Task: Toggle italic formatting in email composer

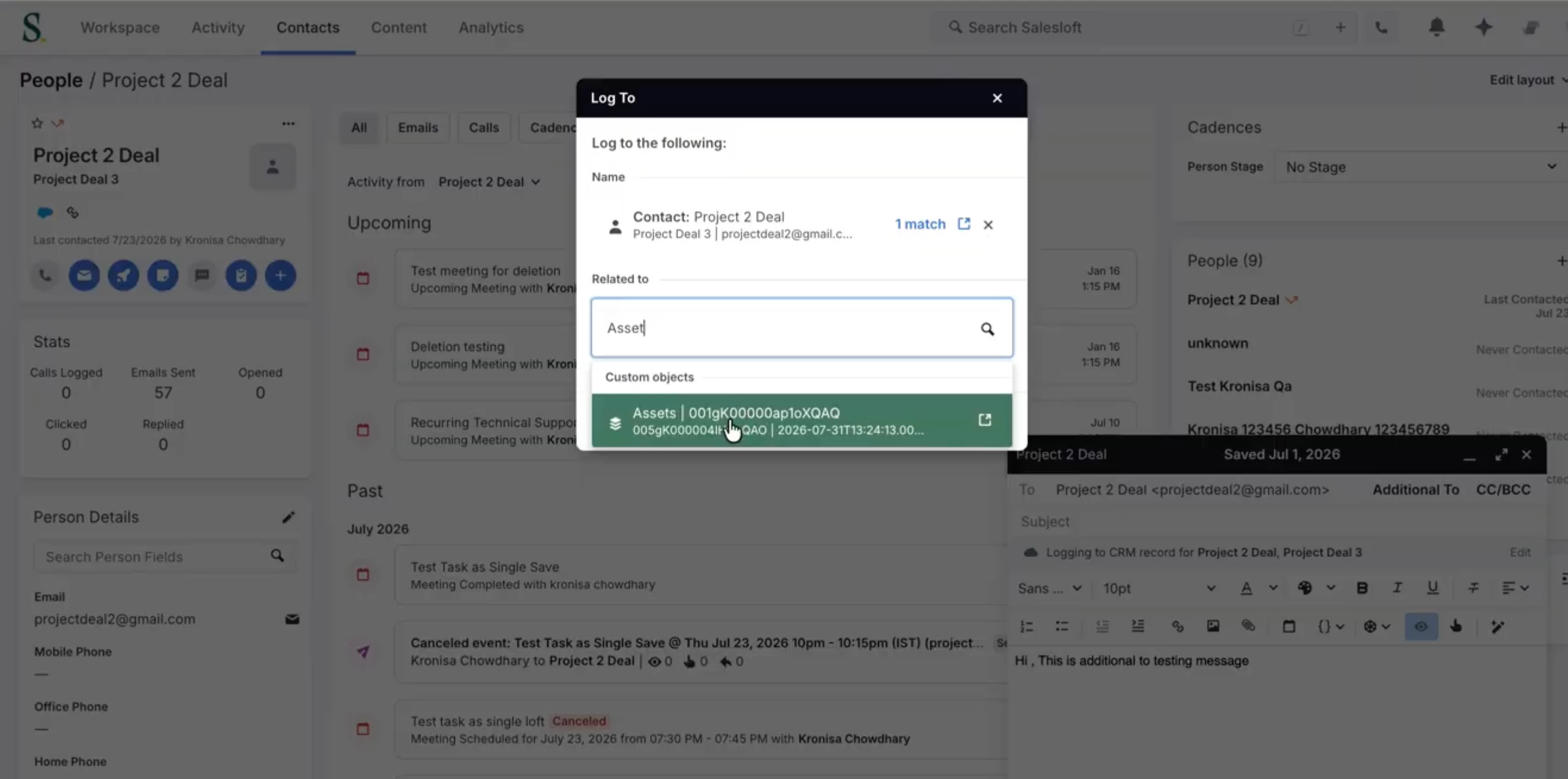Action: tap(1397, 588)
